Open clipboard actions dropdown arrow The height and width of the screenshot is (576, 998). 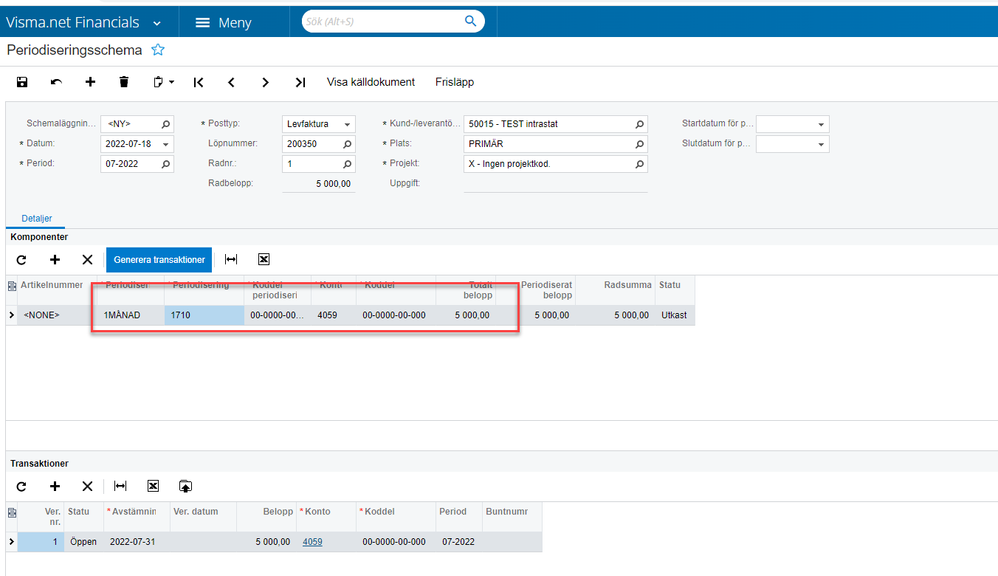(x=171, y=82)
